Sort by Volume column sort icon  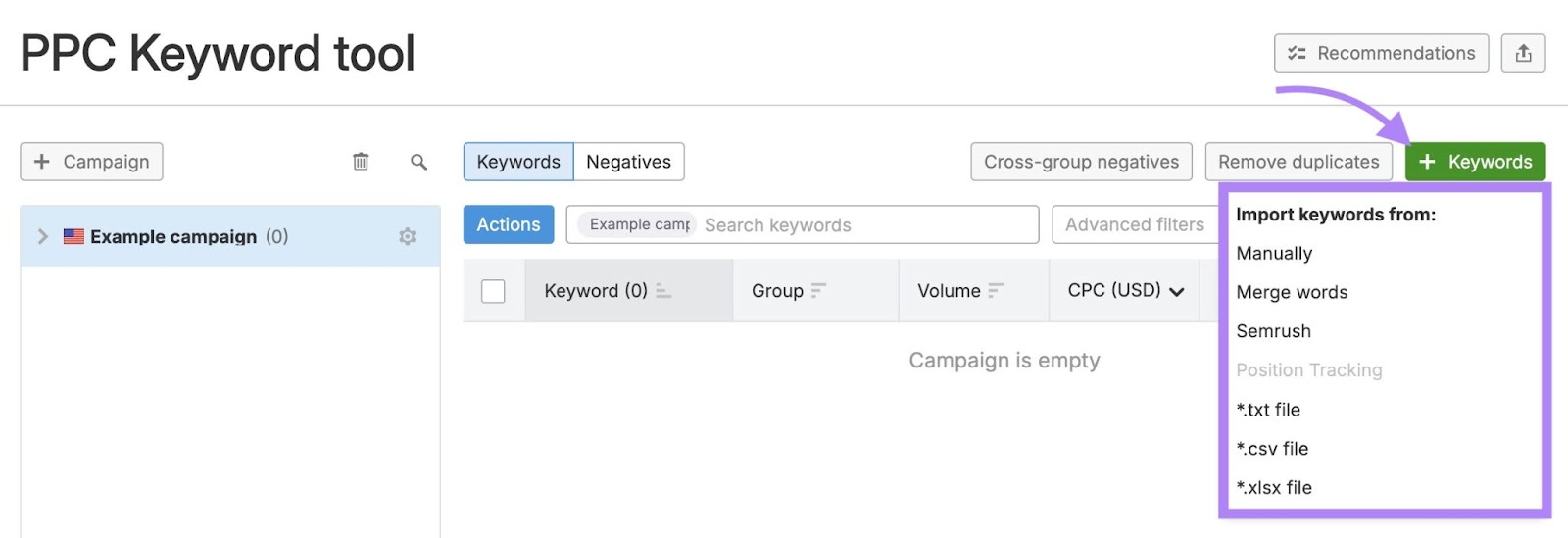tap(996, 291)
